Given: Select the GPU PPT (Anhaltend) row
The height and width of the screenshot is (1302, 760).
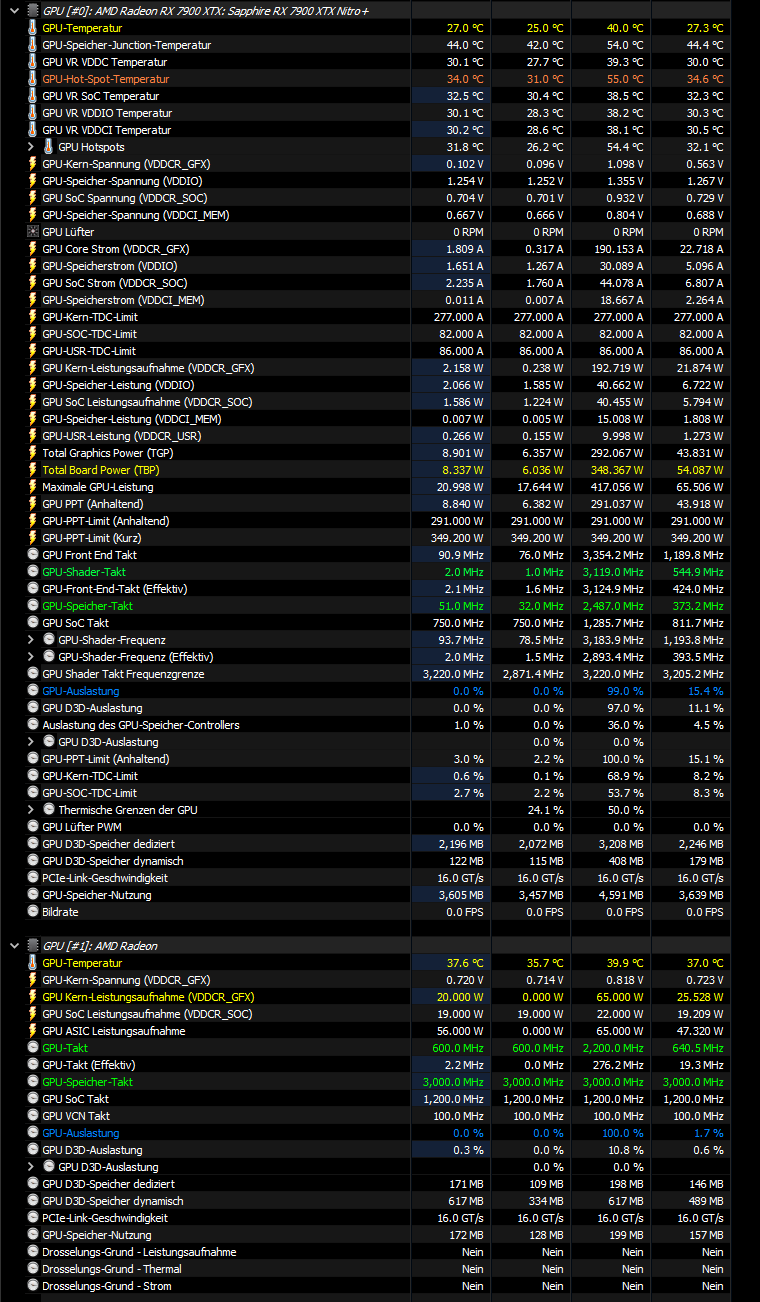Looking at the screenshot, I should click(378, 504).
